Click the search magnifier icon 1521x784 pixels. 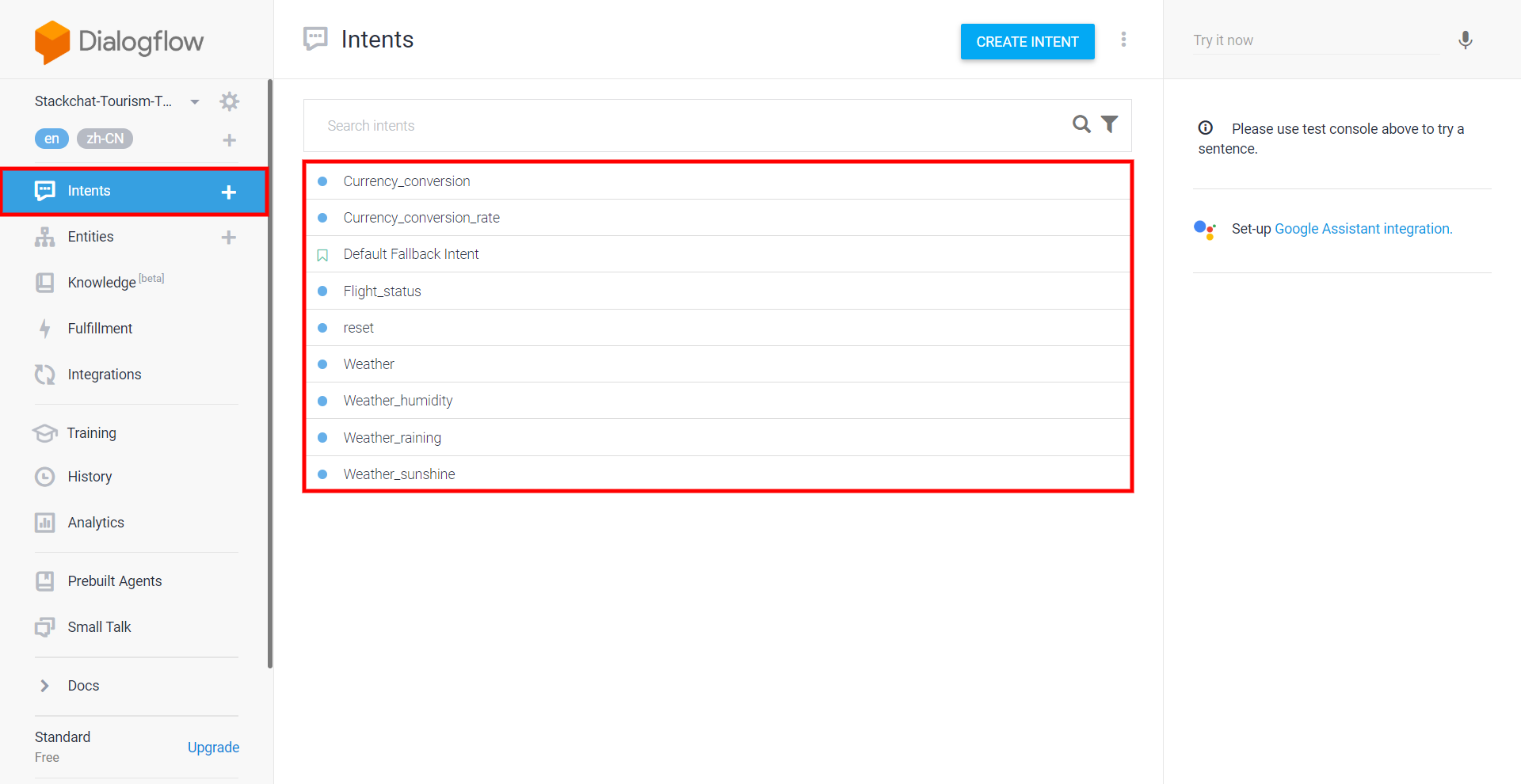pyautogui.click(x=1081, y=124)
